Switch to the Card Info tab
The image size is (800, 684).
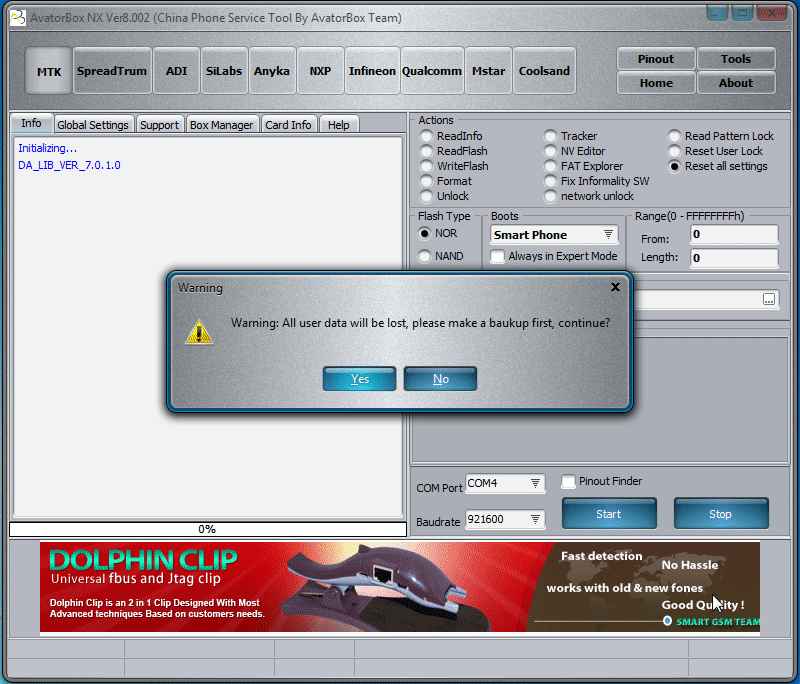[288, 125]
